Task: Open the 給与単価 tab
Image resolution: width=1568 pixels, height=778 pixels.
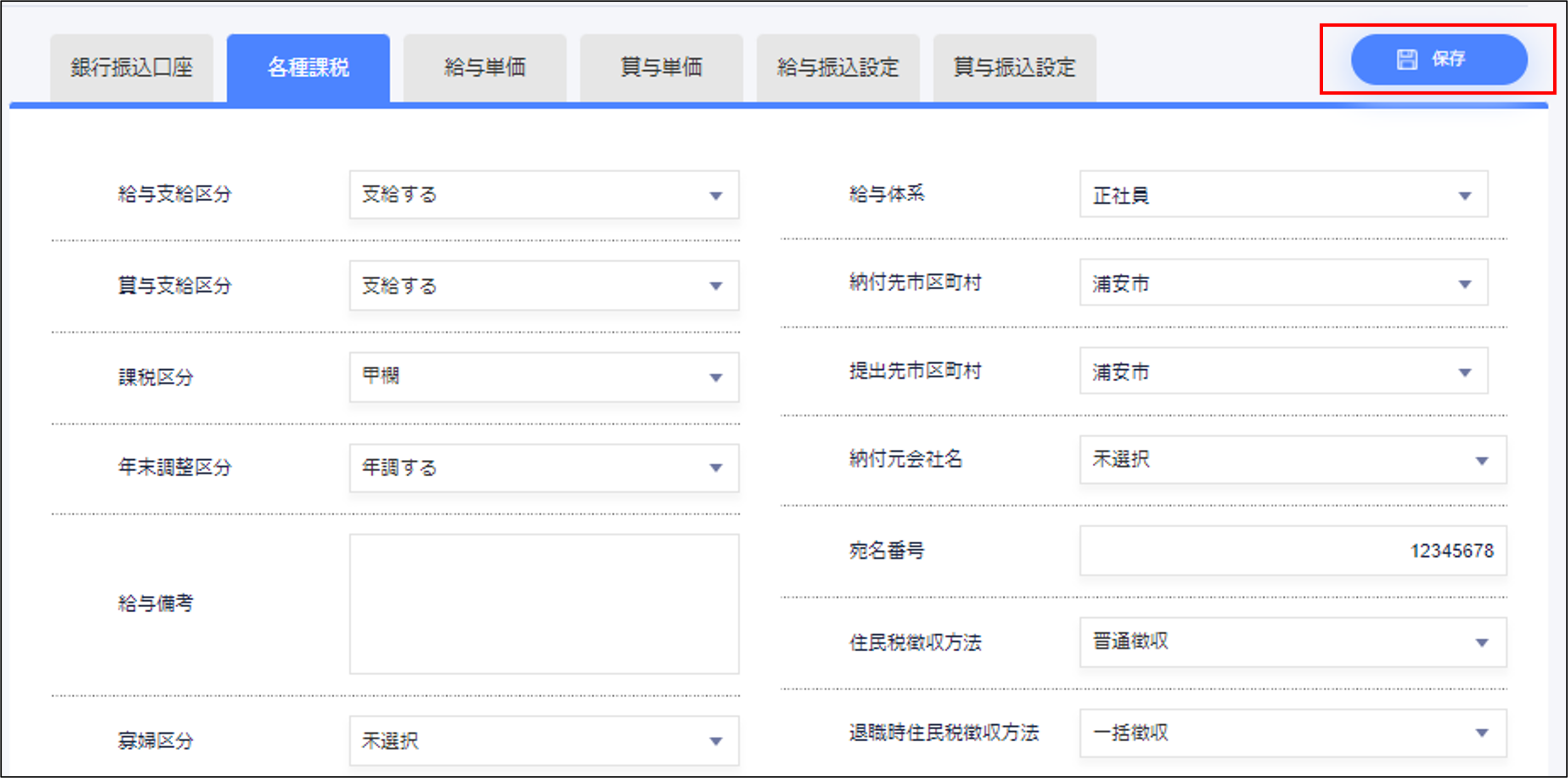Action: (x=484, y=68)
